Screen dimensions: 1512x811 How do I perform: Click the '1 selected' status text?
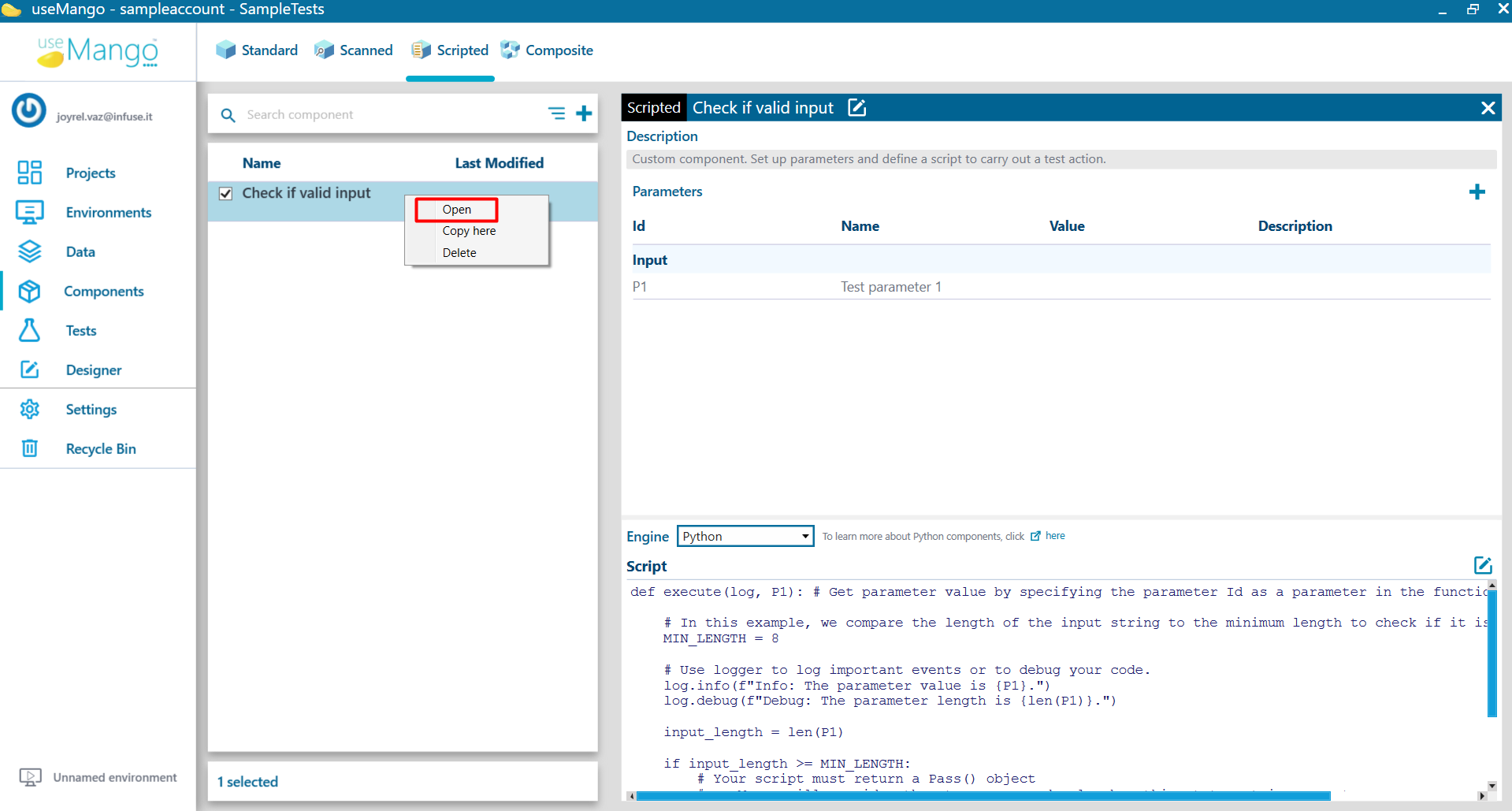click(247, 782)
